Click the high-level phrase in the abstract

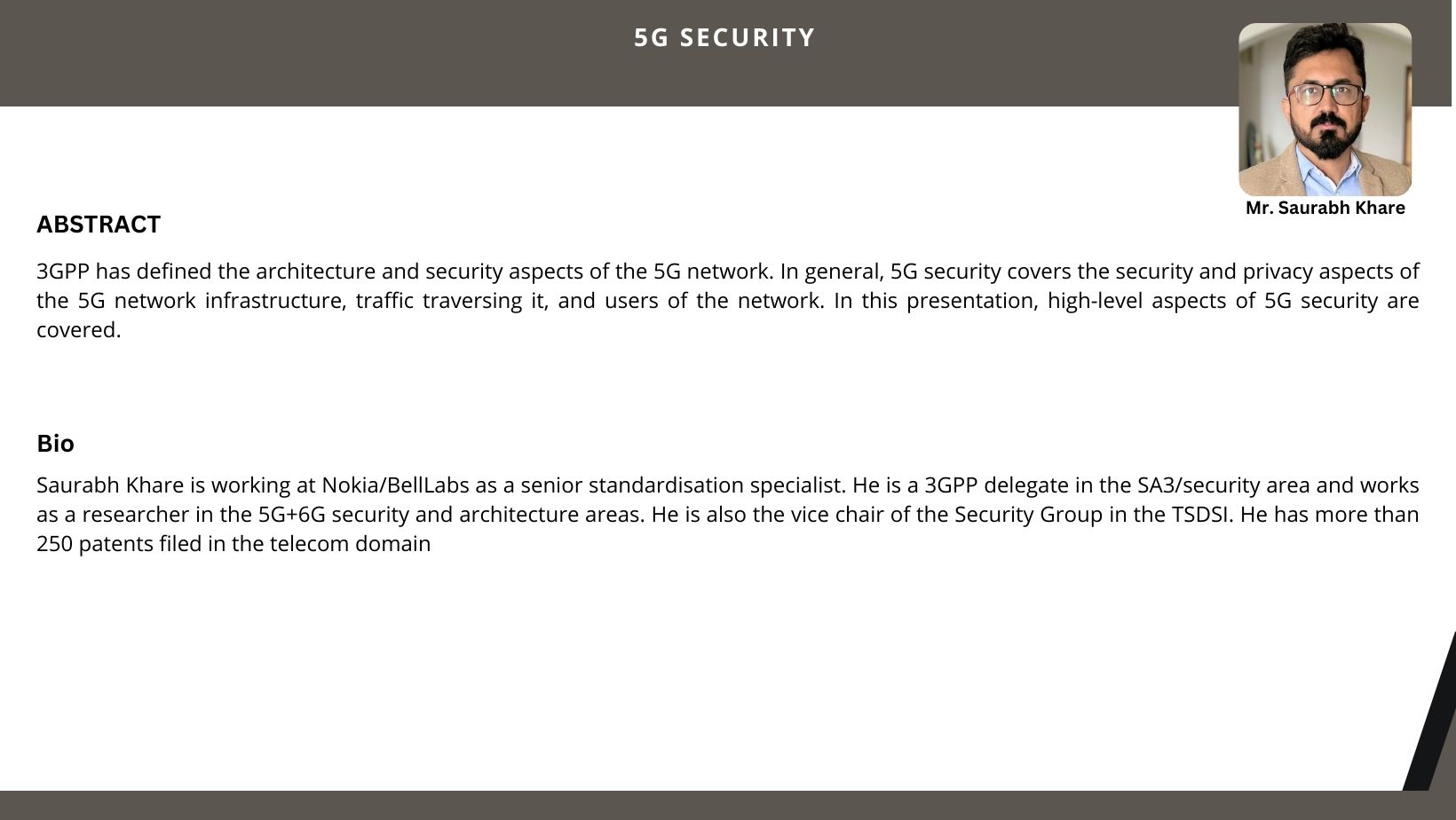pyautogui.click(x=1096, y=301)
